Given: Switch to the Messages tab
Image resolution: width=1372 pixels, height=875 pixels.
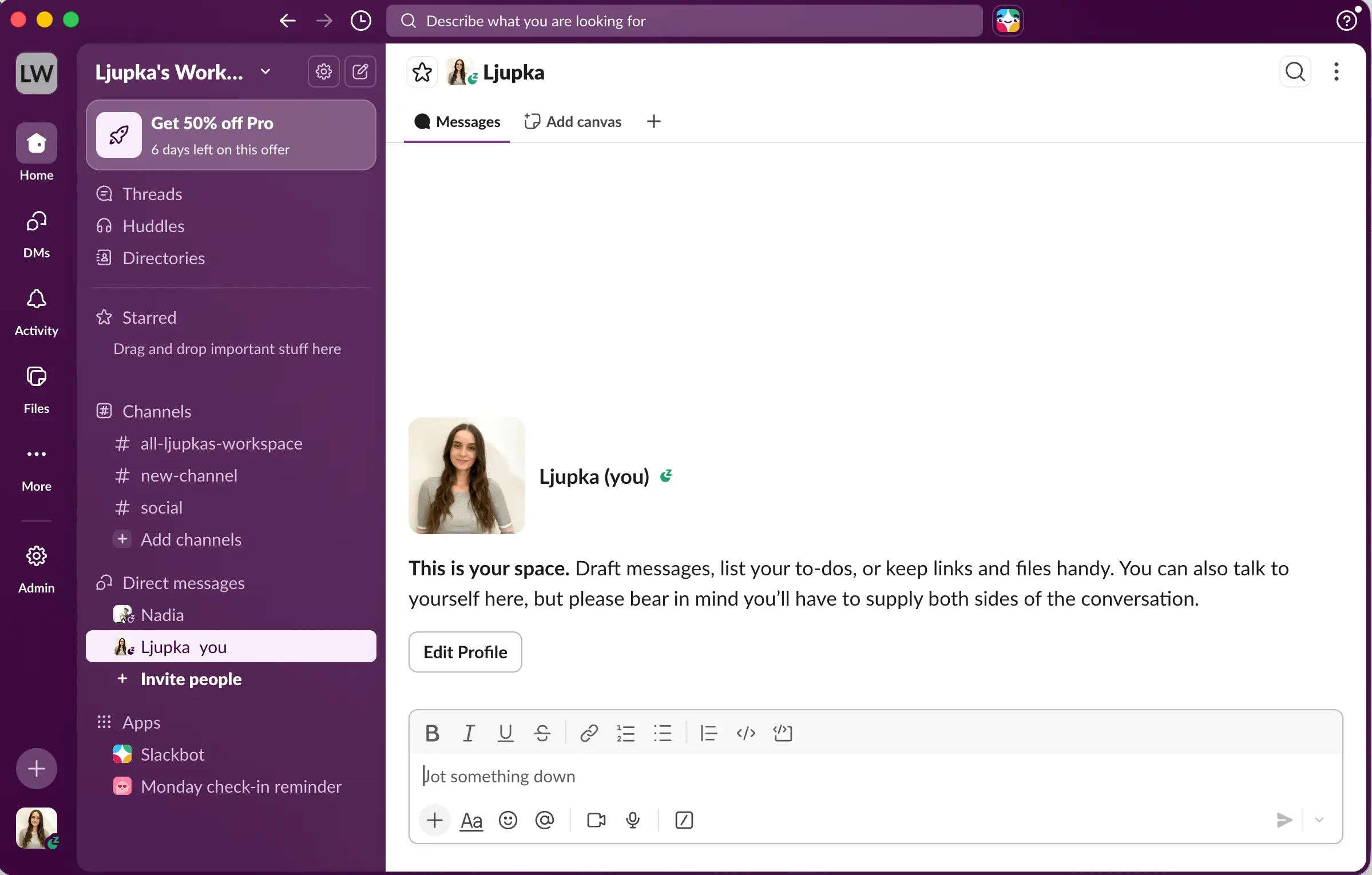Looking at the screenshot, I should pos(457,122).
